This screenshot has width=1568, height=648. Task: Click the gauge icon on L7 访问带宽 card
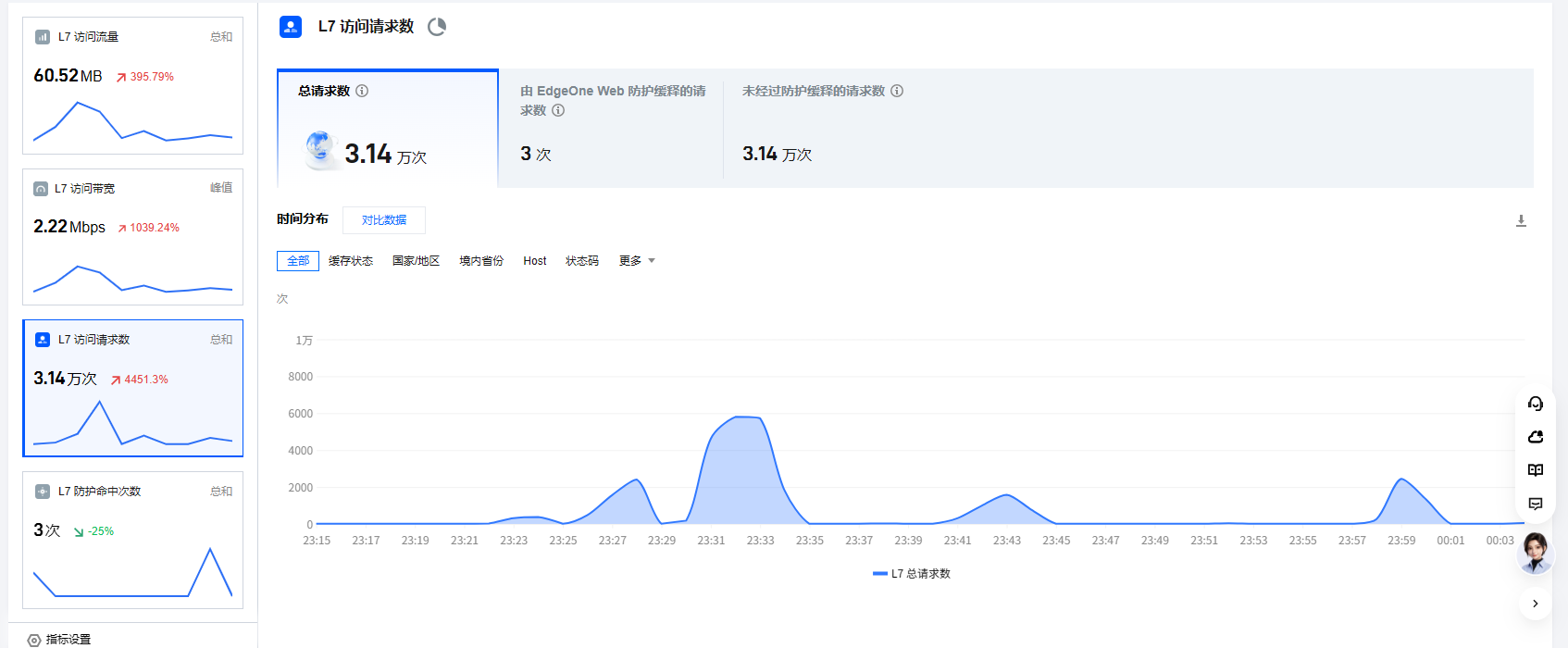tap(41, 189)
